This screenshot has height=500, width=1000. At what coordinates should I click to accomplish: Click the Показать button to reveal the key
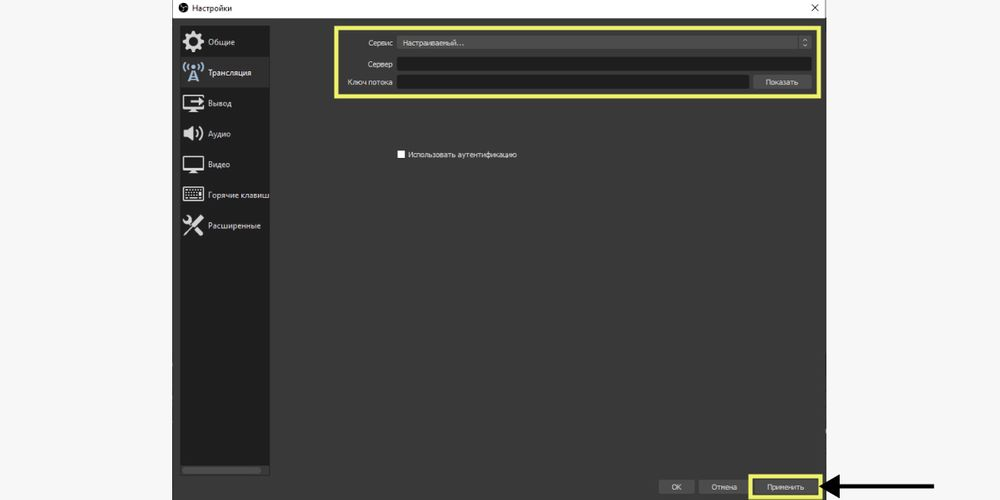pos(782,82)
